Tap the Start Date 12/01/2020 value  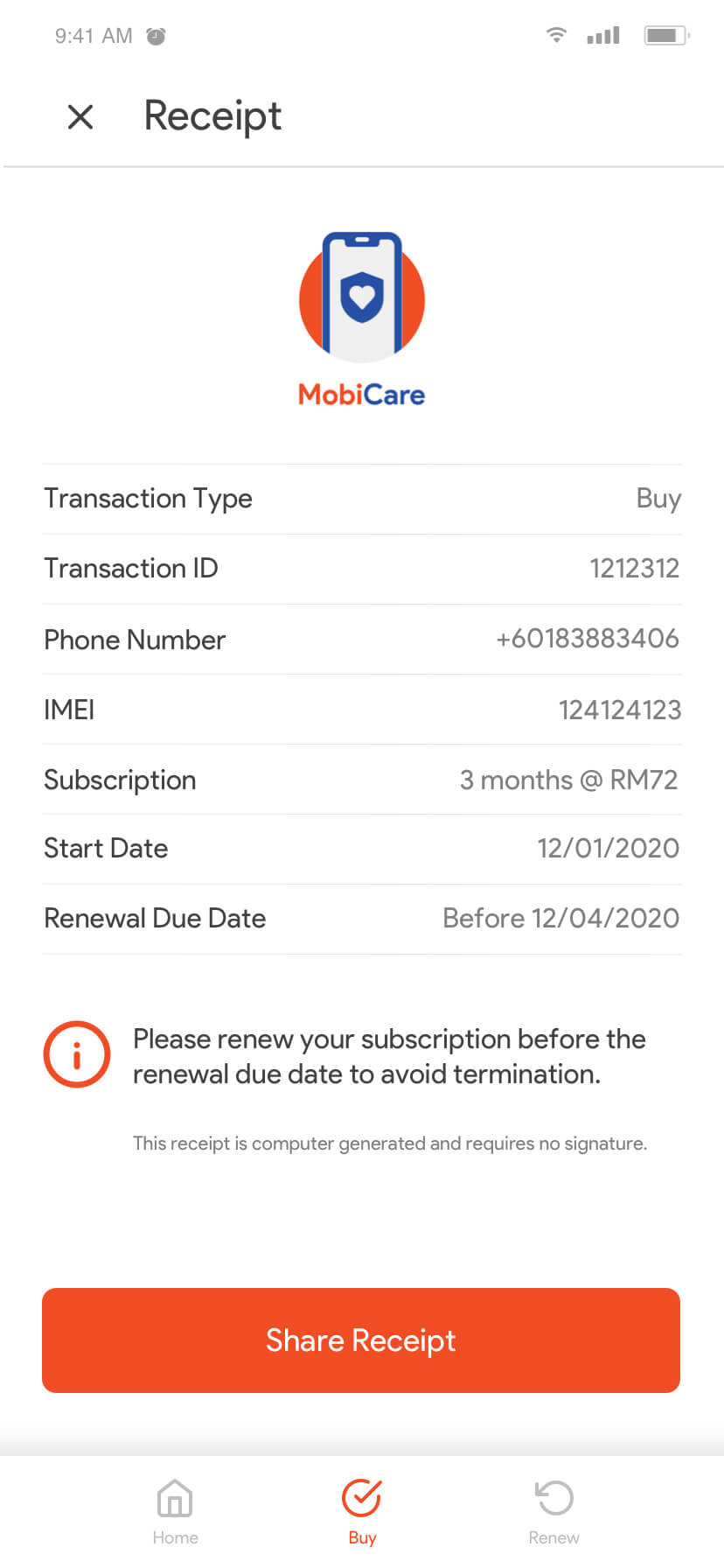609,848
